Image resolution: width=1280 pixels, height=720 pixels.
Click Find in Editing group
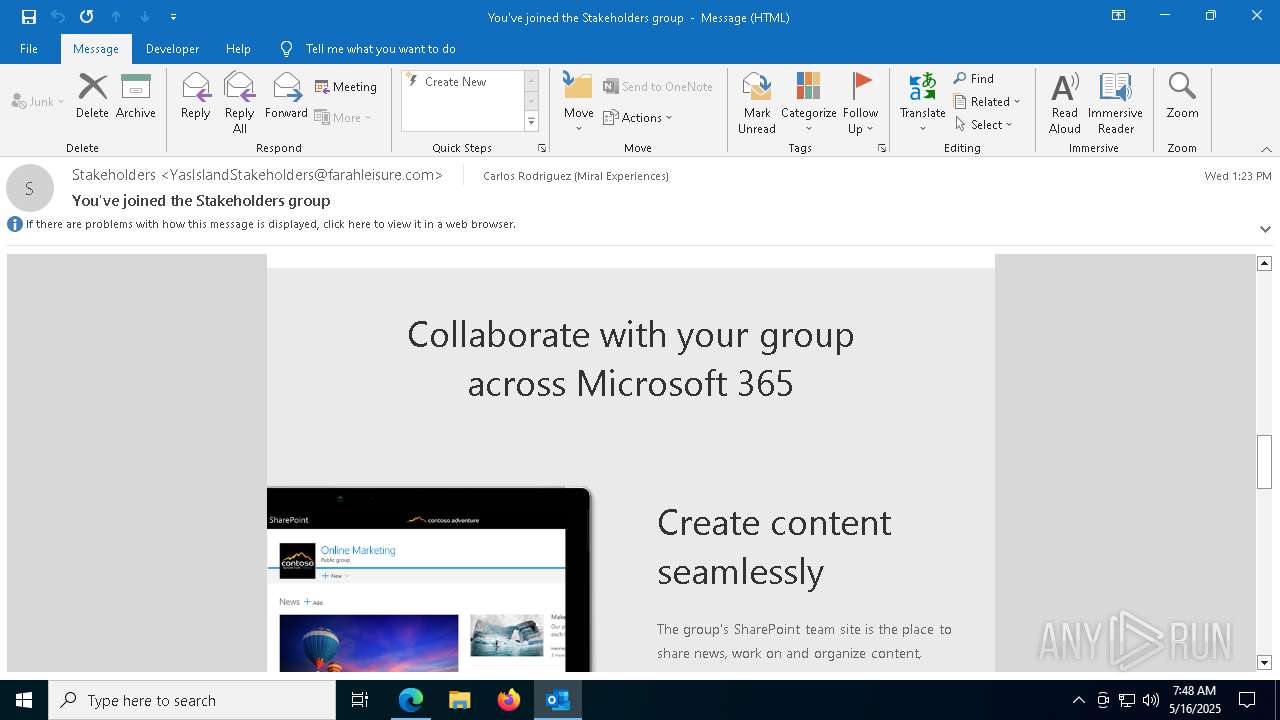pyautogui.click(x=974, y=79)
